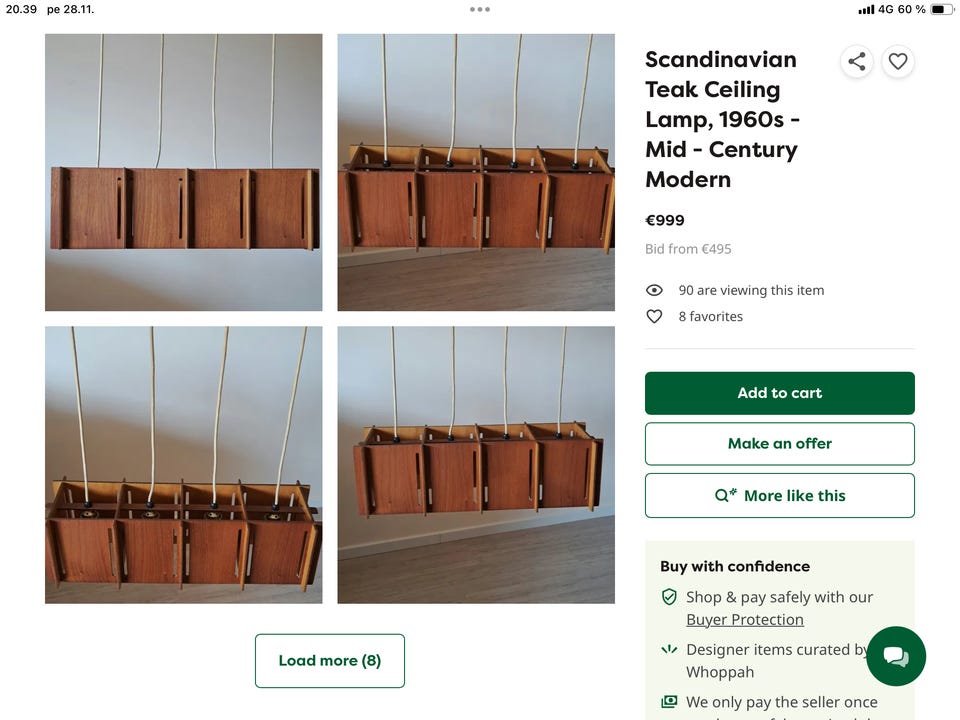The height and width of the screenshot is (720, 960).
Task: View bottom-right angled lamp photo
Action: [x=476, y=465]
